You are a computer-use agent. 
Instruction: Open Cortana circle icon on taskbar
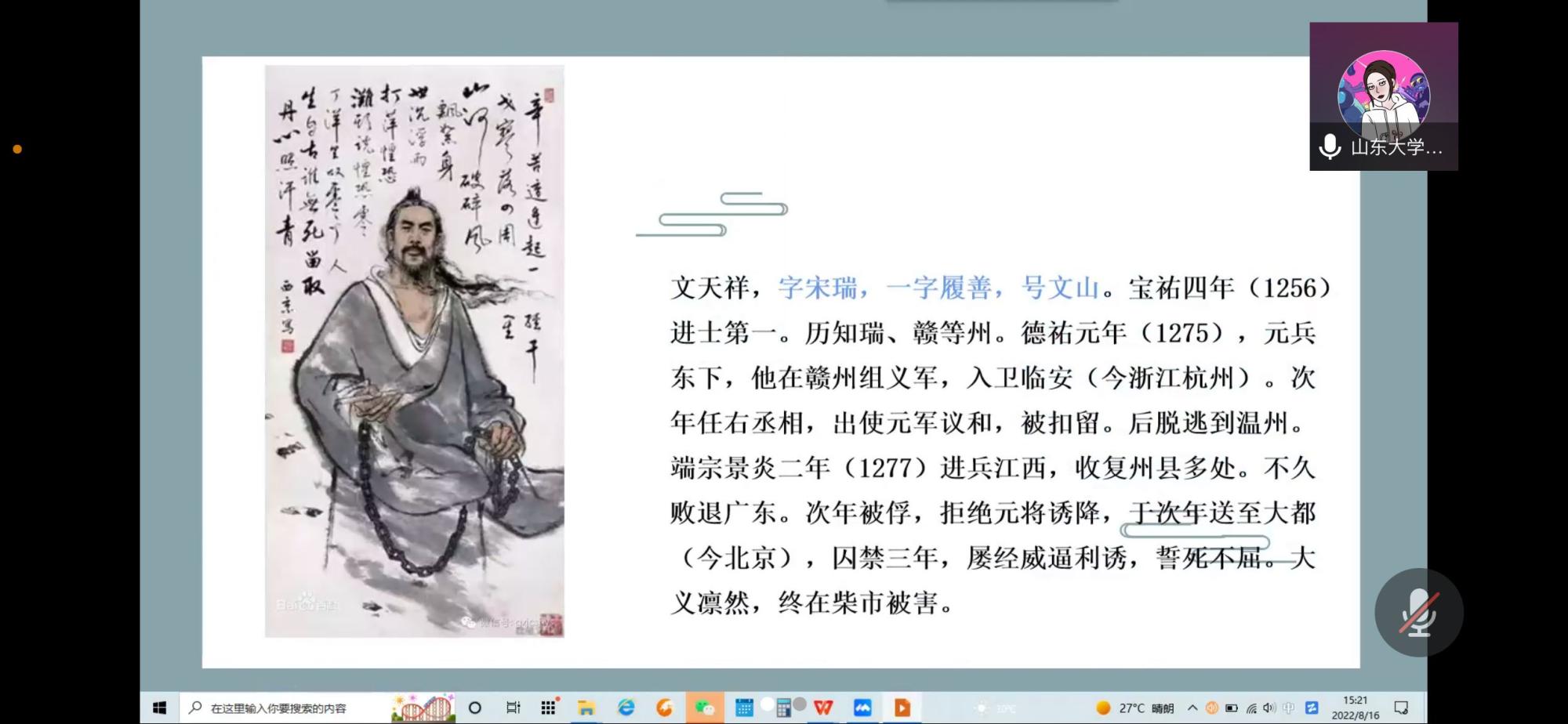474,708
